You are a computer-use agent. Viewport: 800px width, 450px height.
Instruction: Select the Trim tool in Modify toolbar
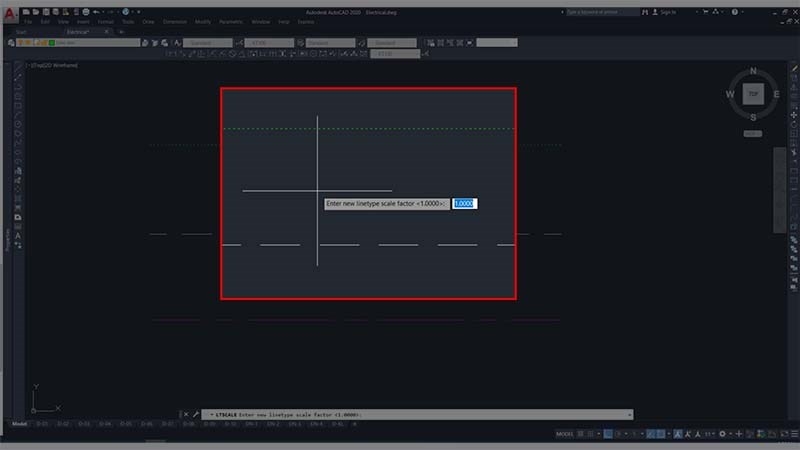pos(794,152)
